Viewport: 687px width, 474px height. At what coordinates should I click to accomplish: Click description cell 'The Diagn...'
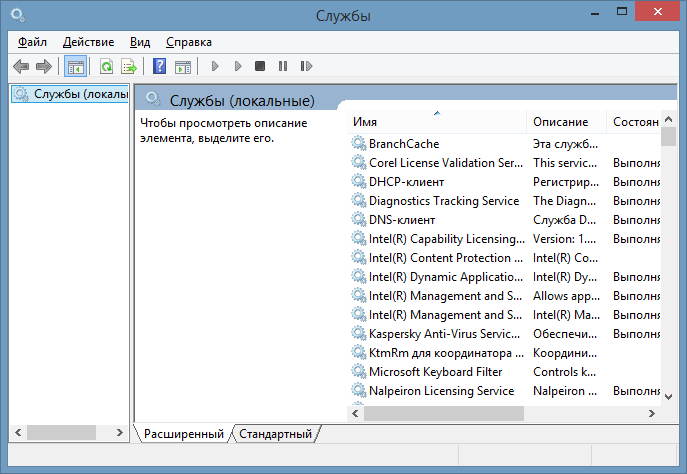coord(564,201)
